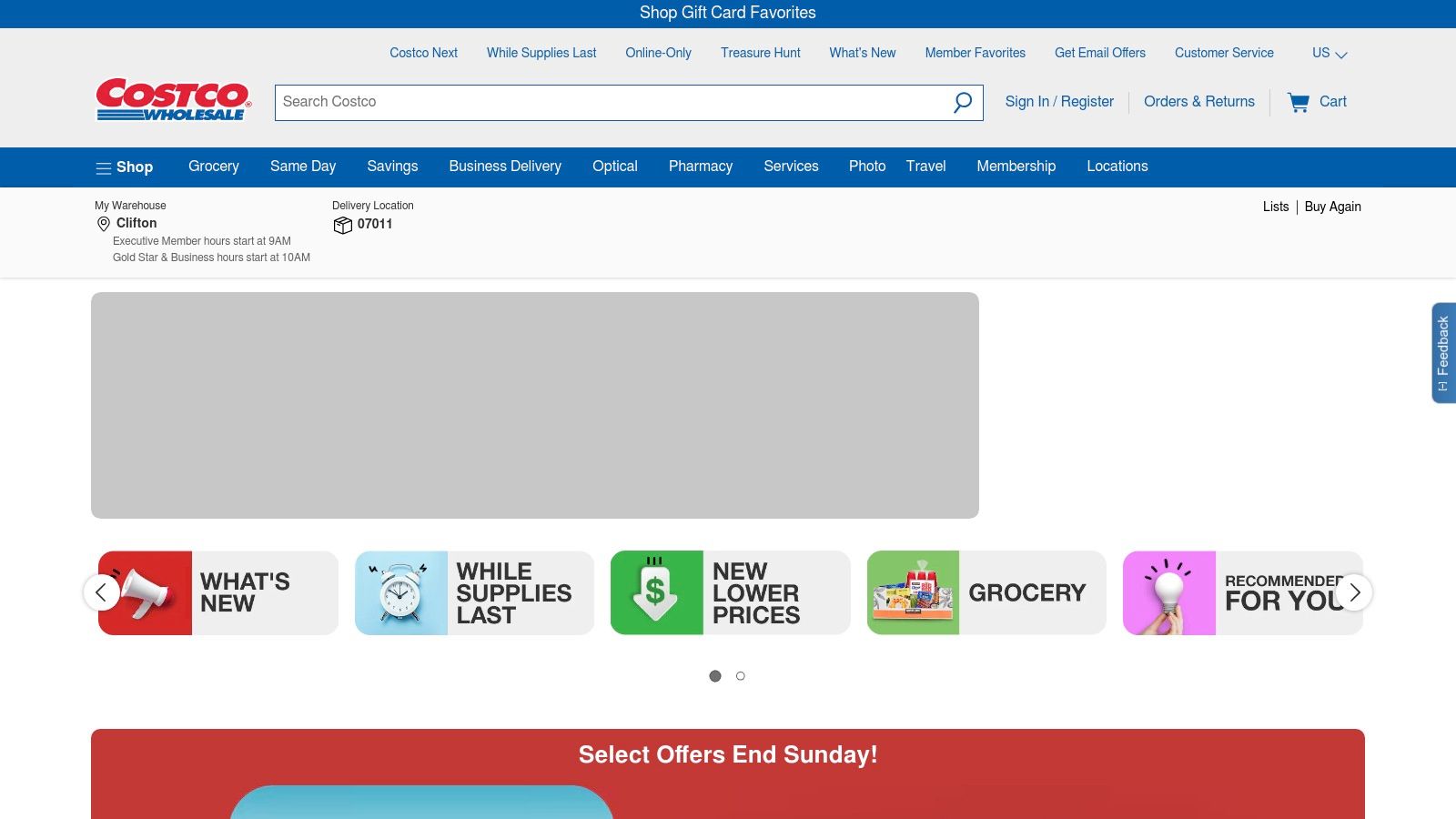Click the RECOMMENDED FOR YOU tile label
This screenshot has width=1456, height=819.
click(1284, 592)
